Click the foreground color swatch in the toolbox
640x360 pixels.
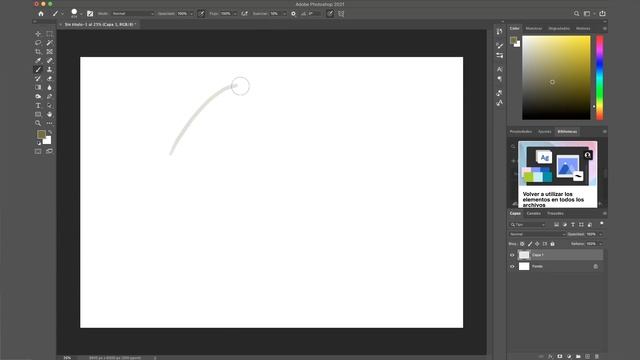[41, 134]
